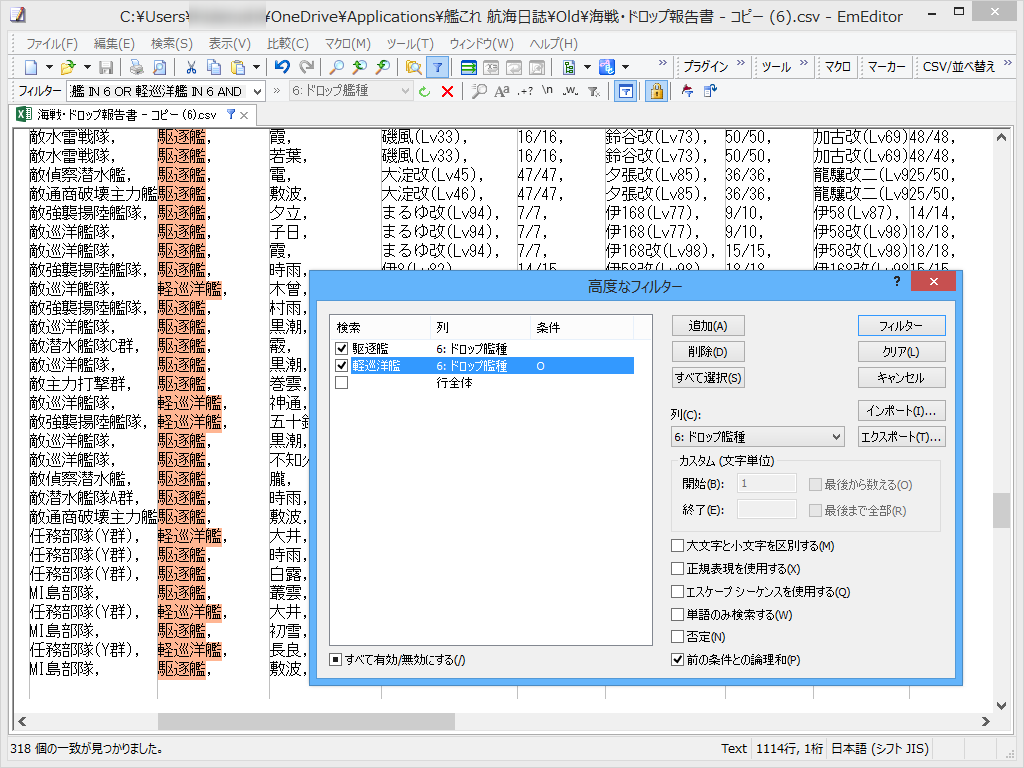
Task: Click the Cut scissors icon
Action: 191,67
